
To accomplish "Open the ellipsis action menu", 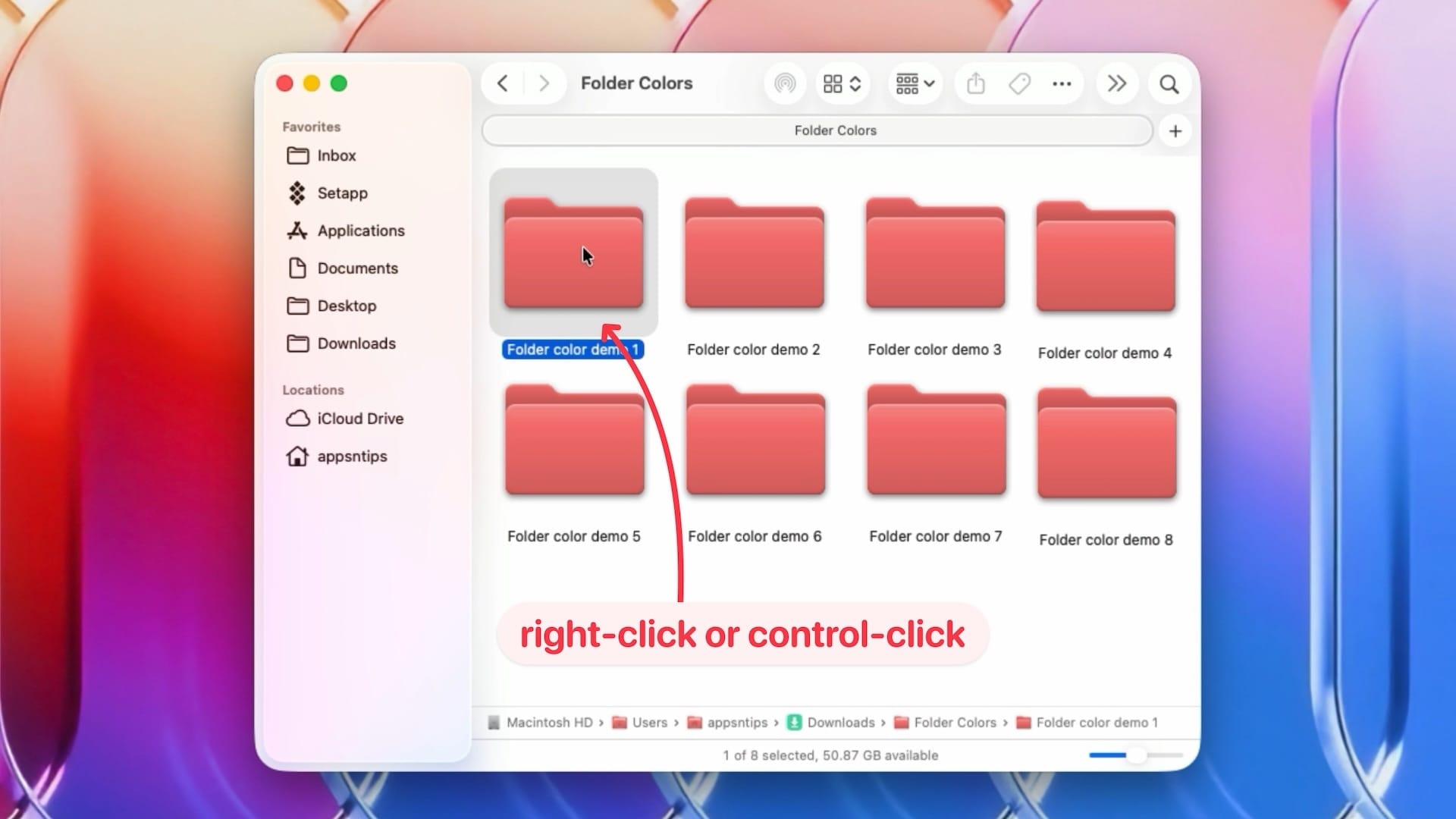I will point(1062,83).
